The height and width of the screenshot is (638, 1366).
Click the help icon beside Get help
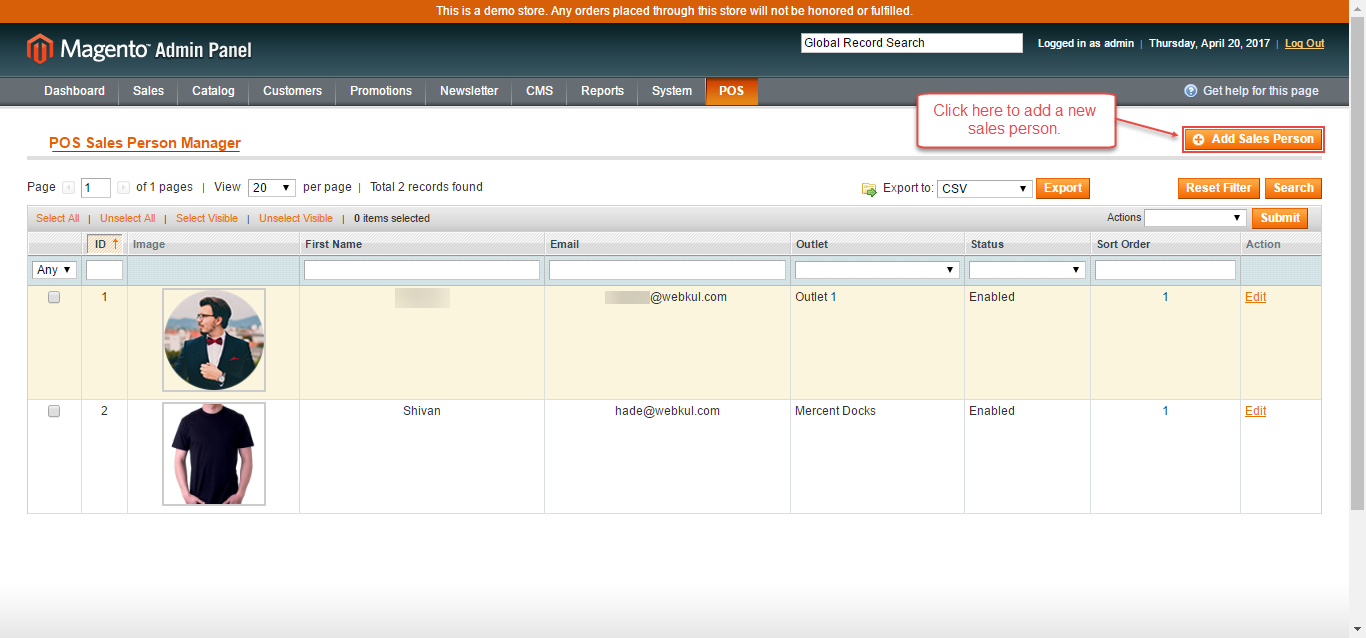click(1190, 91)
